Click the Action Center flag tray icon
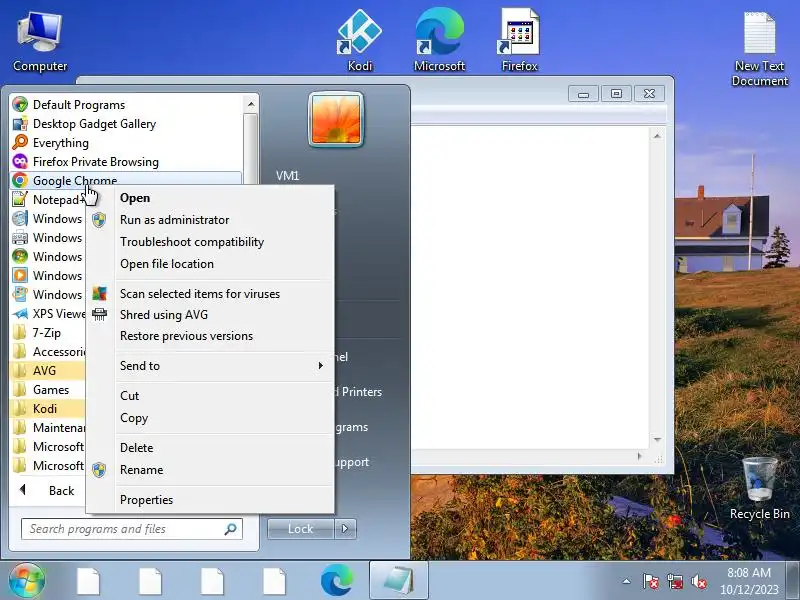800x600 pixels. point(650,581)
